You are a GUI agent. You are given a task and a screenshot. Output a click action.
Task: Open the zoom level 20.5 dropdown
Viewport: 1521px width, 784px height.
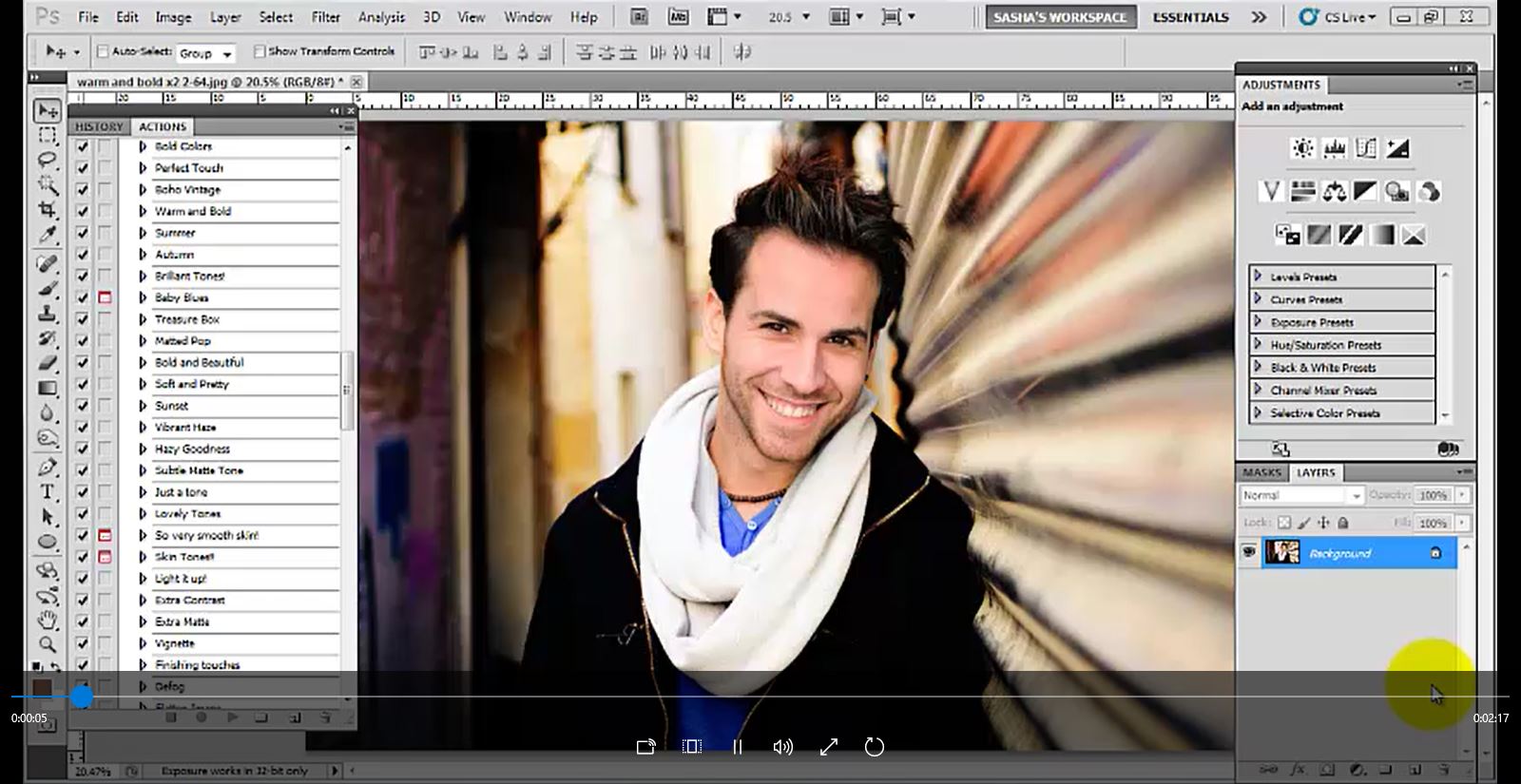(806, 17)
